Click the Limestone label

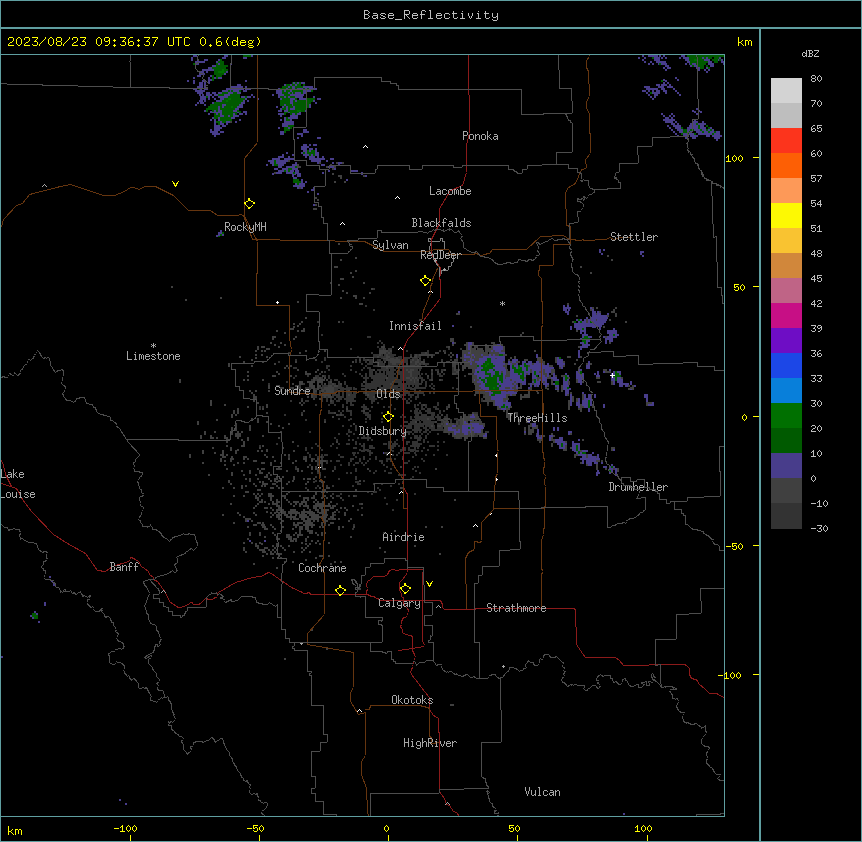tap(153, 356)
